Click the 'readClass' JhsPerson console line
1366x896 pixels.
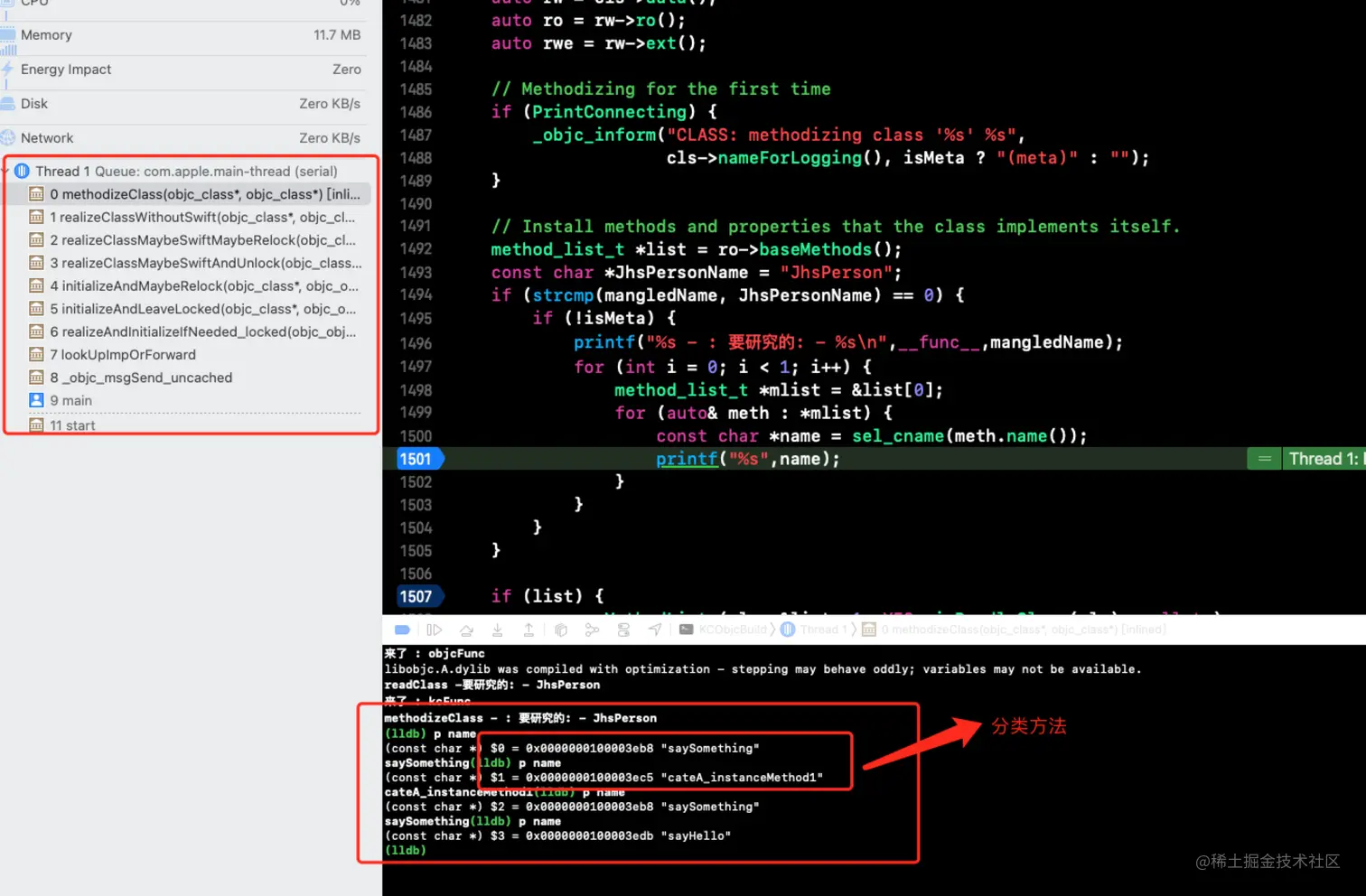[x=491, y=685]
